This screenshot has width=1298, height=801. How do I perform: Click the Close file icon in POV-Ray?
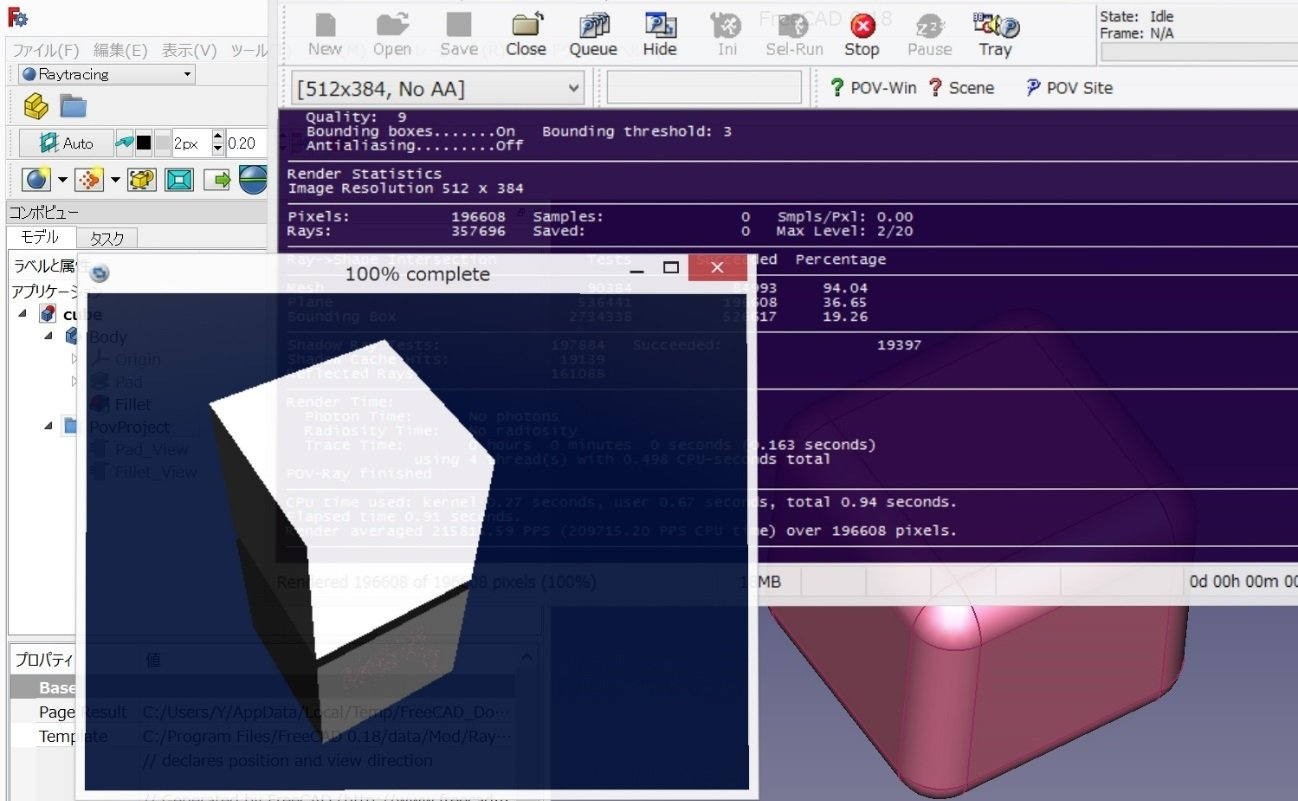tap(526, 33)
